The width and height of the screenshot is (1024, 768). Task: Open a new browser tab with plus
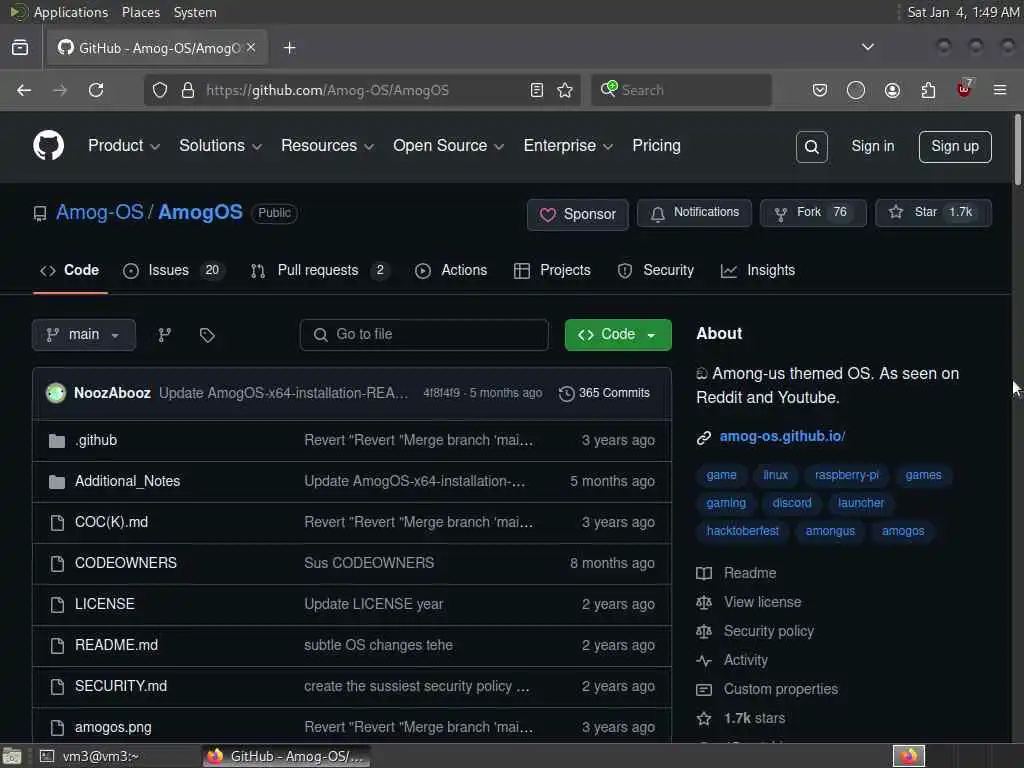click(289, 48)
